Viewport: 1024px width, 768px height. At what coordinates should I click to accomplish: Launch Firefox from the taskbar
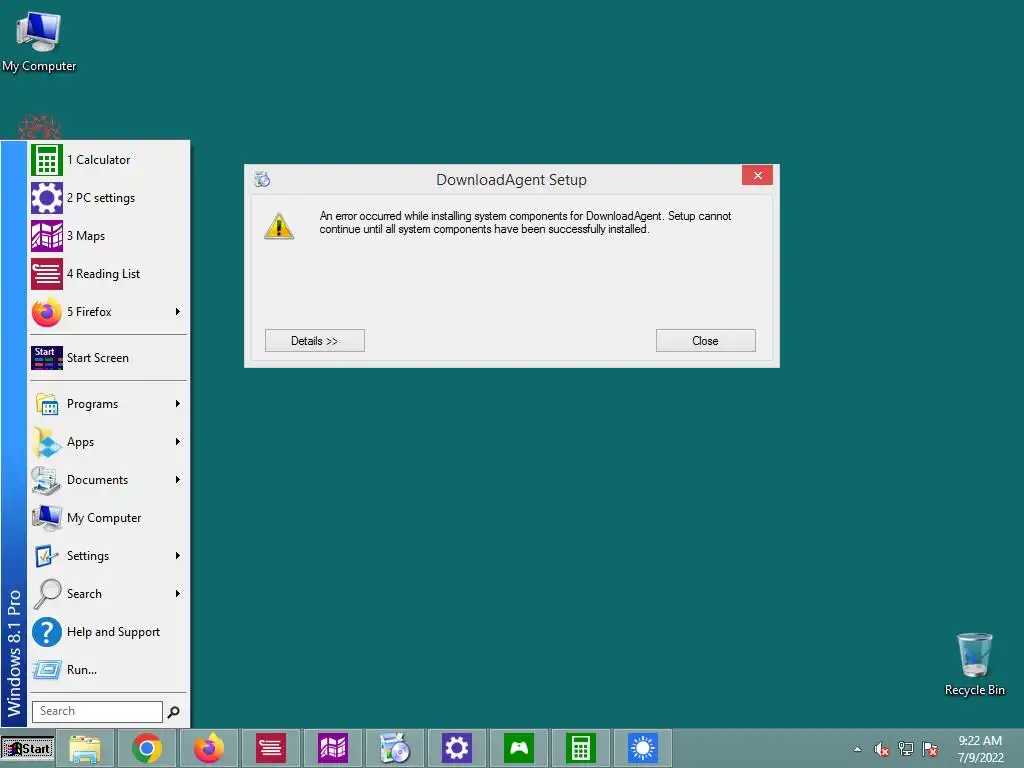209,748
